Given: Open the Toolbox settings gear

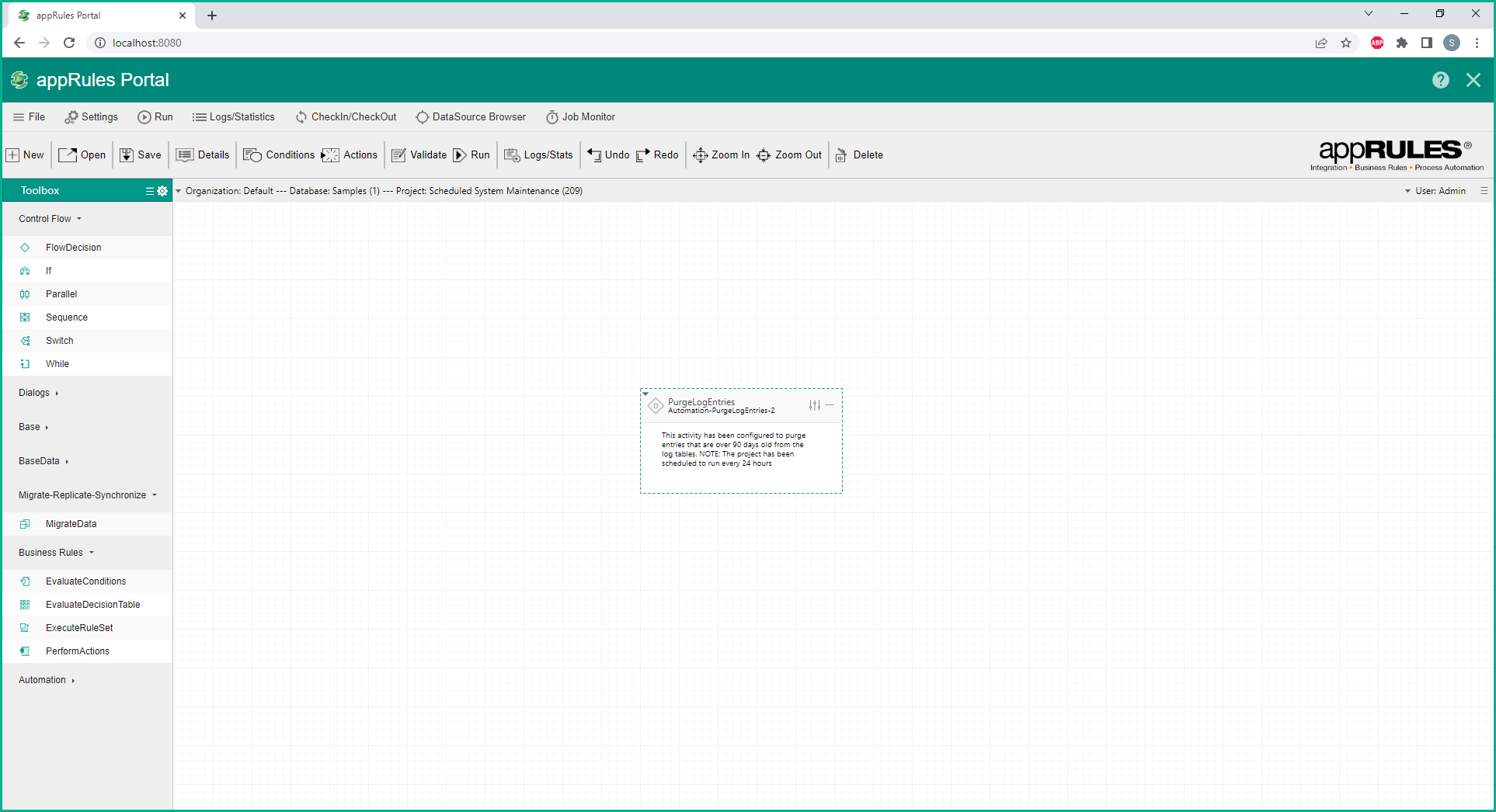Looking at the screenshot, I should [x=162, y=191].
